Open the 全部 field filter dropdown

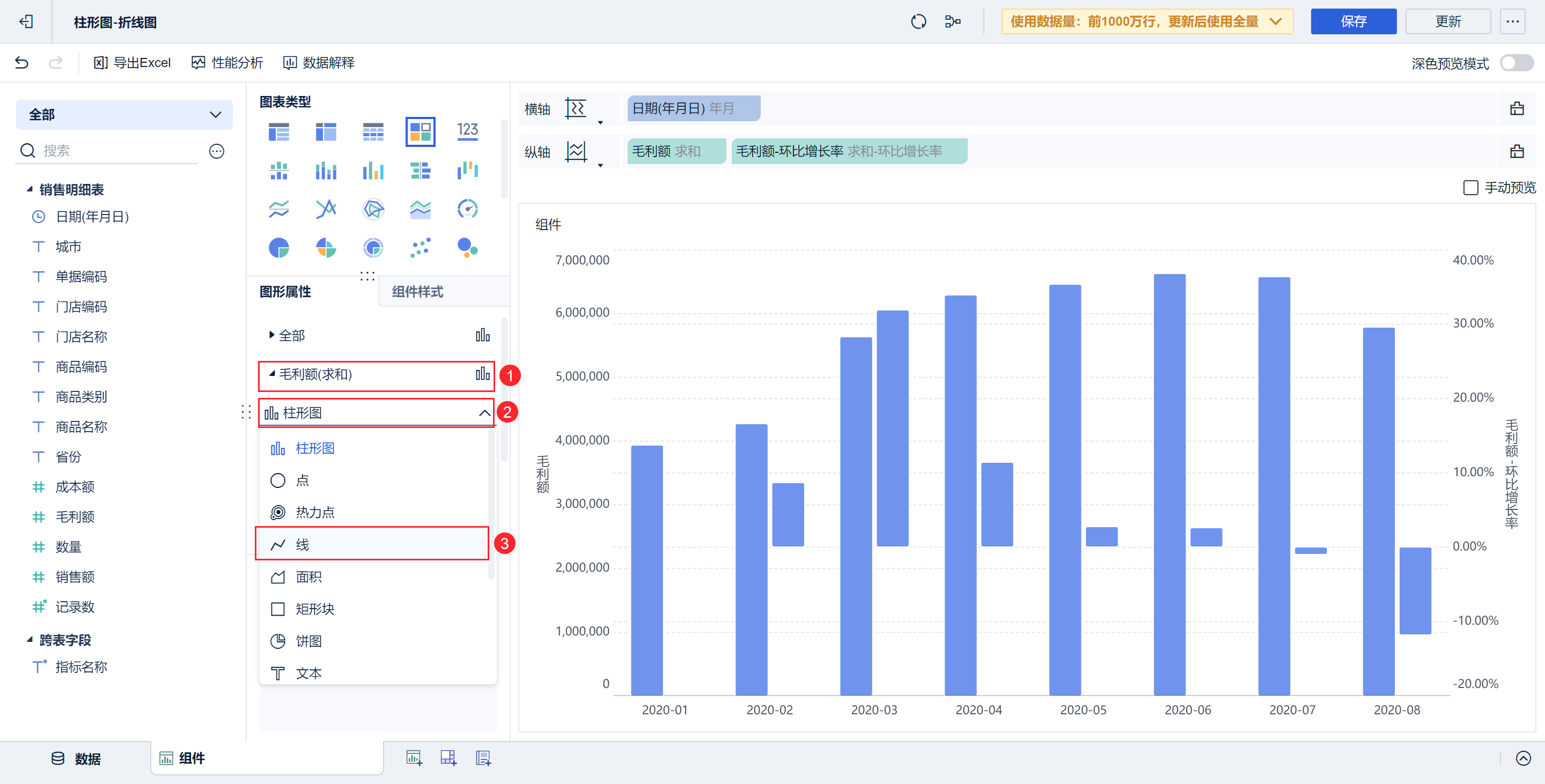pyautogui.click(x=124, y=114)
